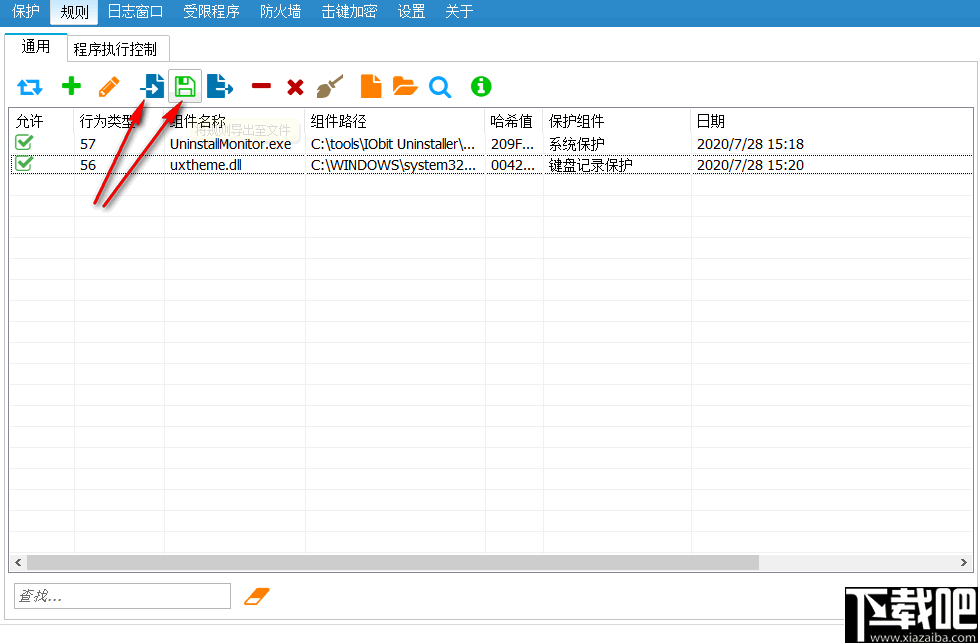Screen dimensions: 980x643
Task: Open the import rules icon
Action: (x=150, y=86)
